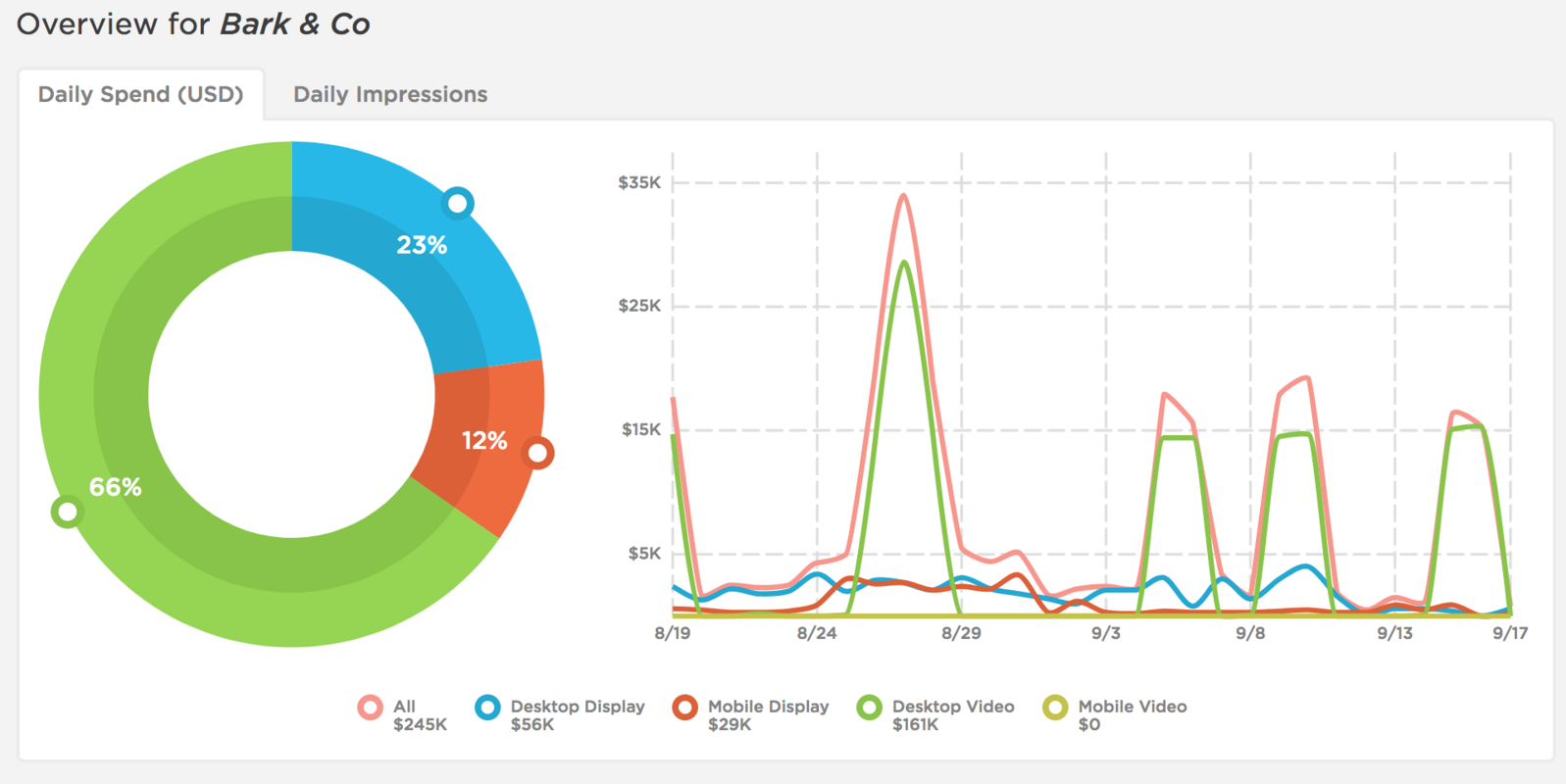Select the Daily Spend (USD) tab
1566x784 pixels.
[140, 95]
